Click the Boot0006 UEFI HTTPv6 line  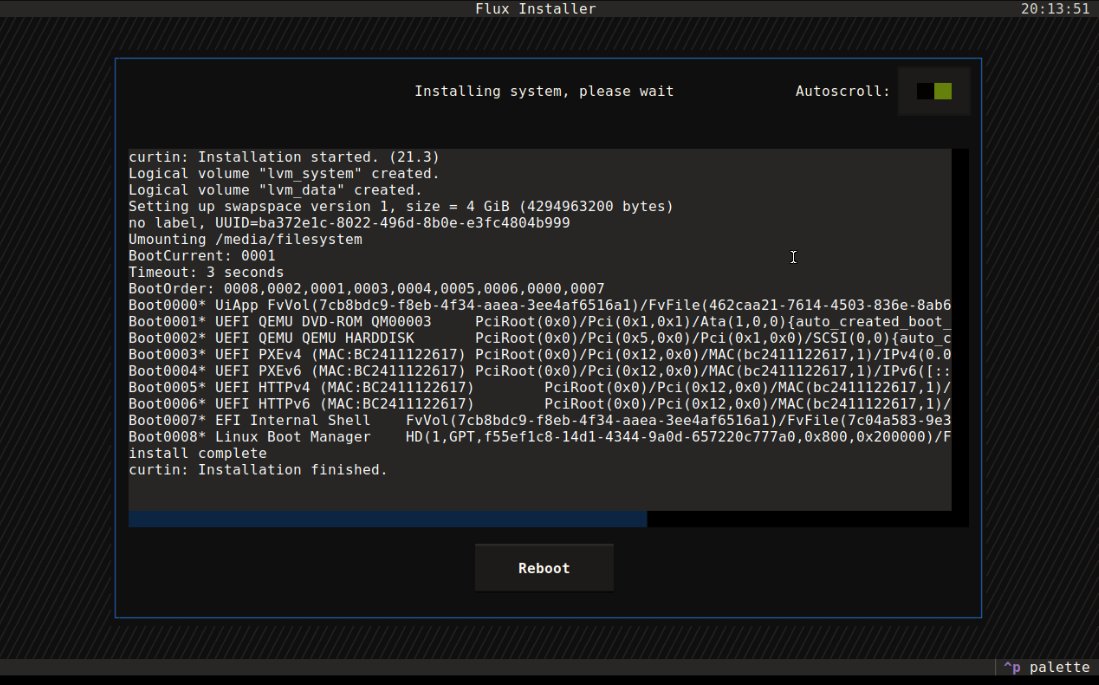coord(540,404)
